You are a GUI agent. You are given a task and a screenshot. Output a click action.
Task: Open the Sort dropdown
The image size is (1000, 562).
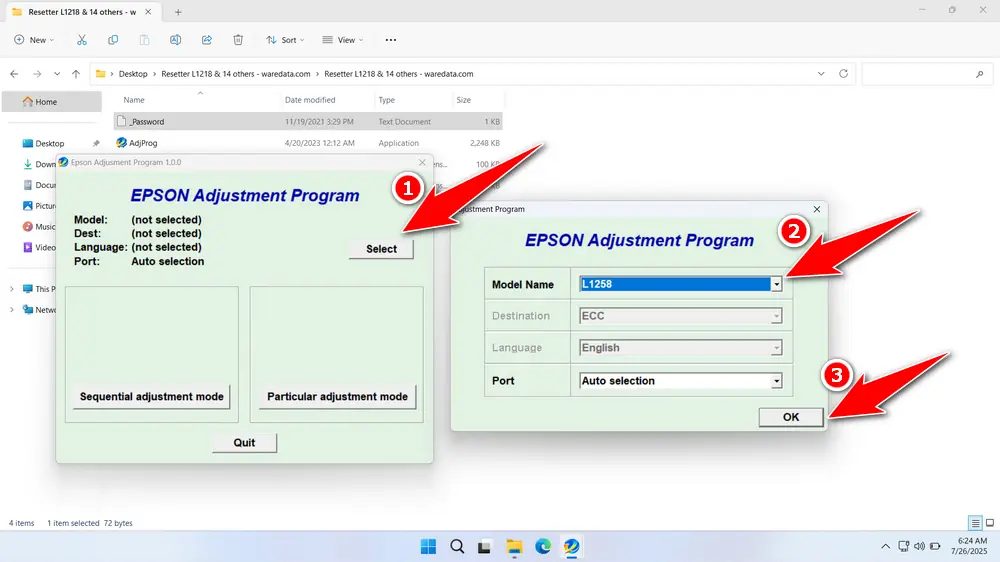pyautogui.click(x=285, y=40)
